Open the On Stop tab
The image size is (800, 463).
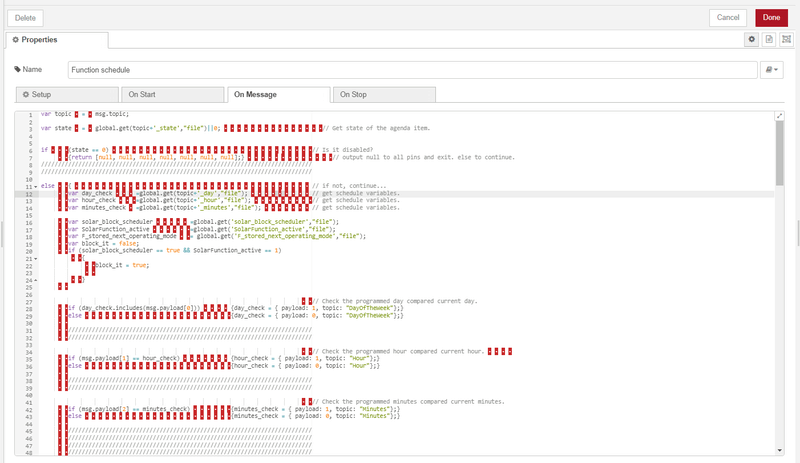coord(384,94)
